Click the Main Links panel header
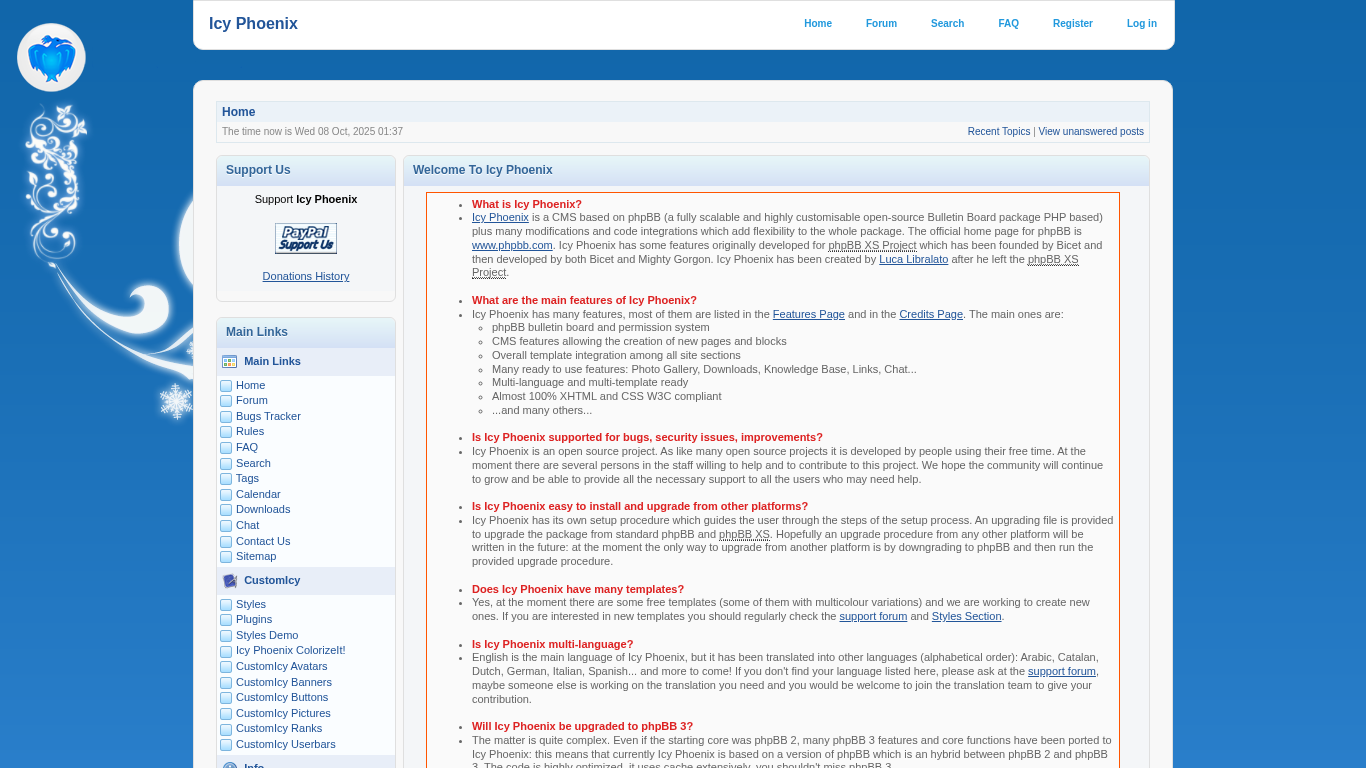 click(306, 332)
